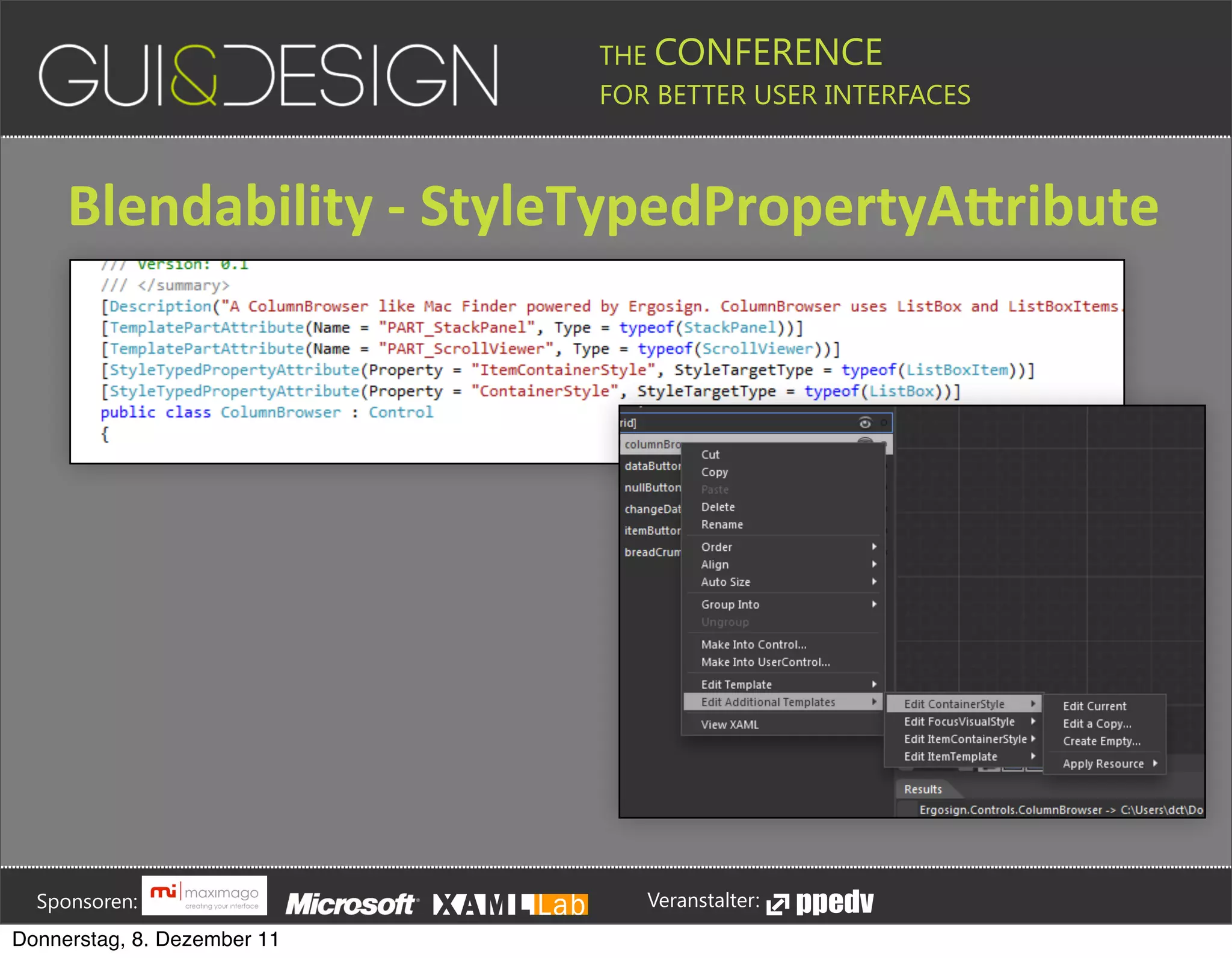Click the maximago sponsor logo

[205, 895]
